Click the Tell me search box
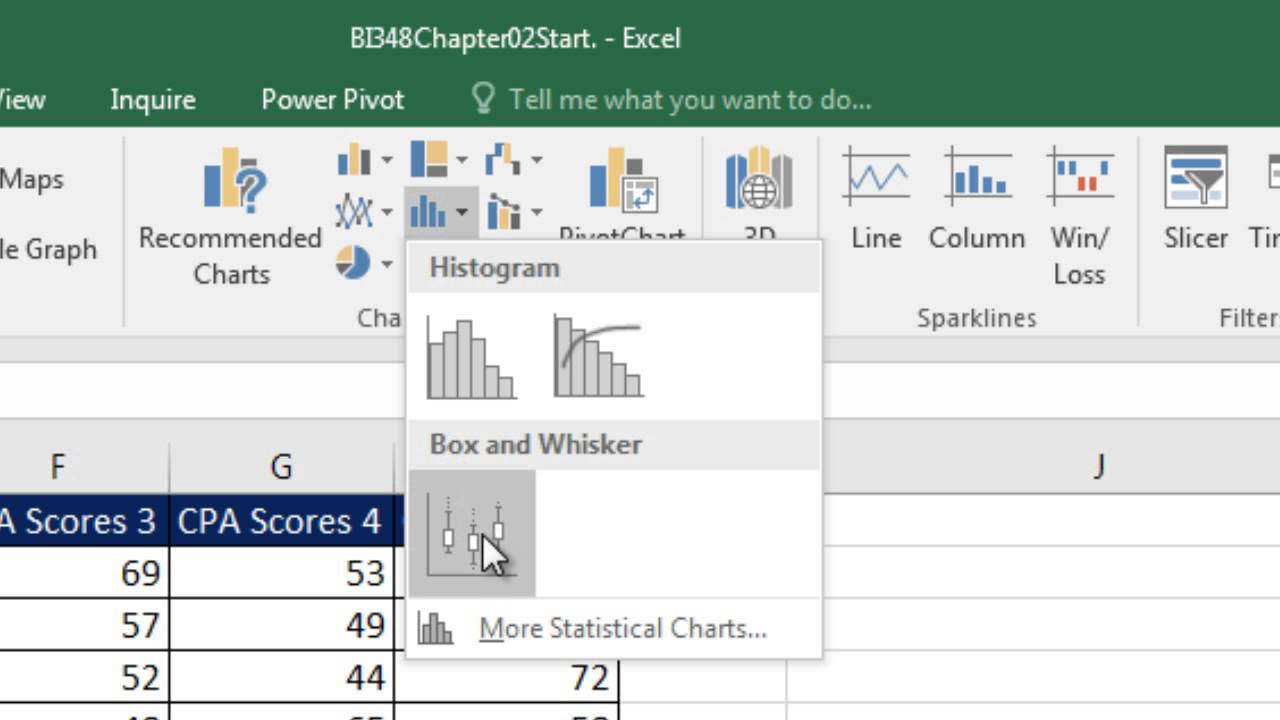 click(690, 100)
